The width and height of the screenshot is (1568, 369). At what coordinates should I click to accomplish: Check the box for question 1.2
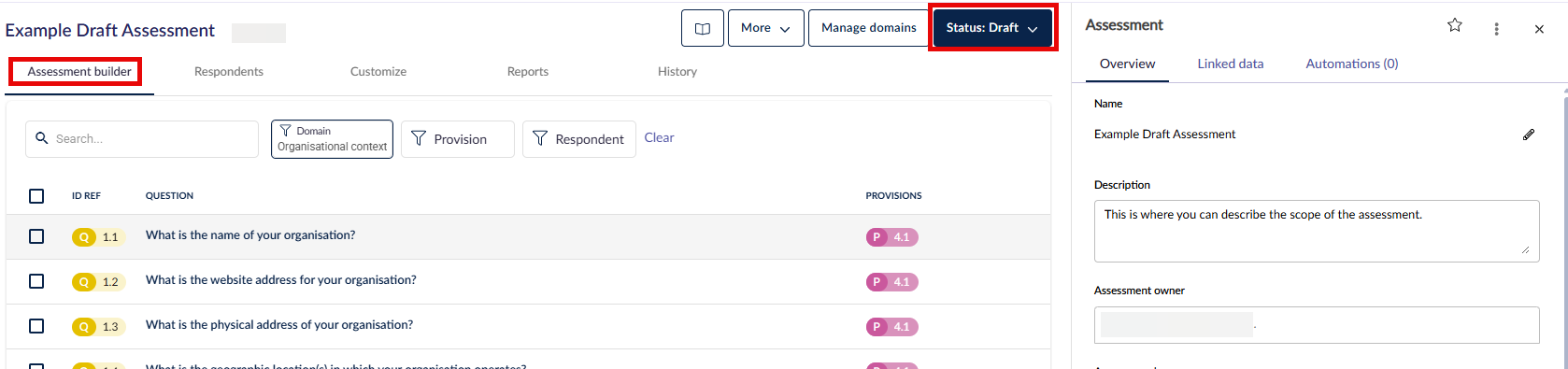click(x=36, y=281)
